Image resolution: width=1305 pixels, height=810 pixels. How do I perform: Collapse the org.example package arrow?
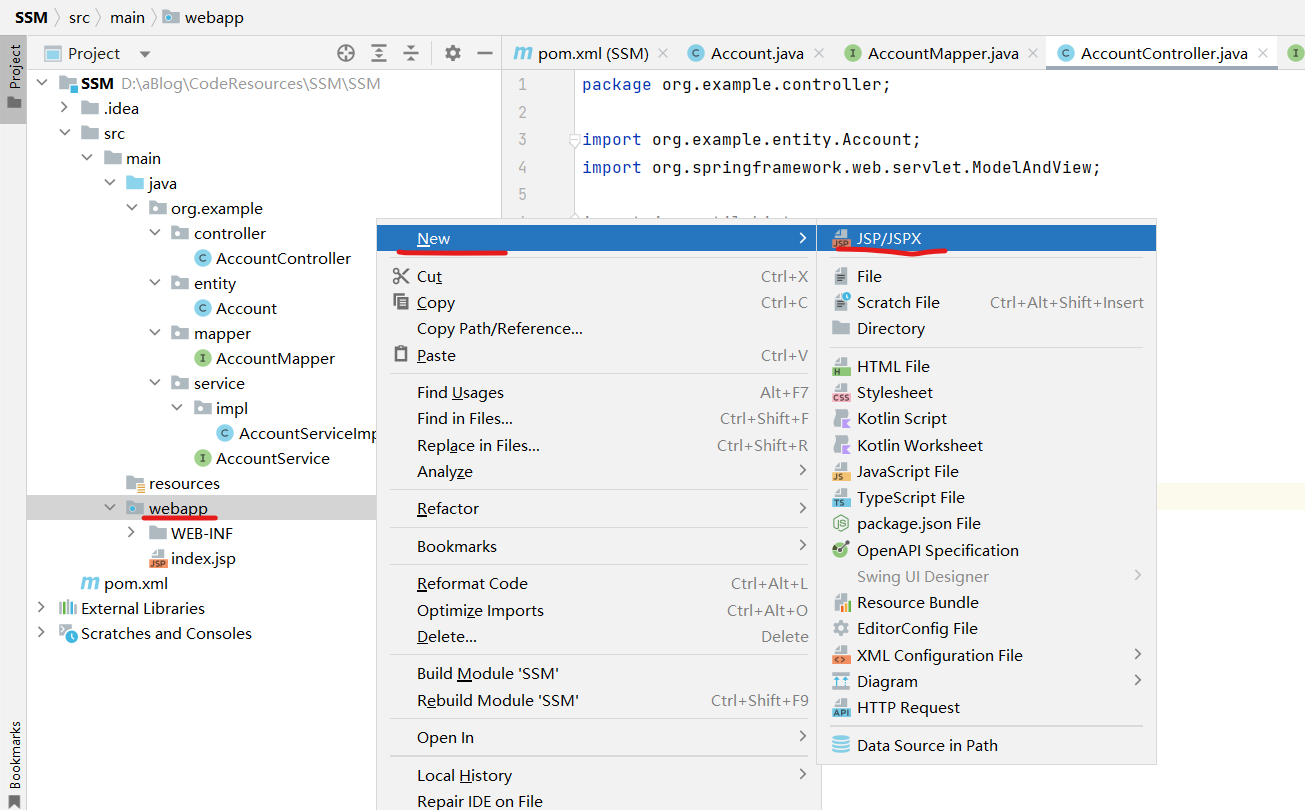click(132, 208)
